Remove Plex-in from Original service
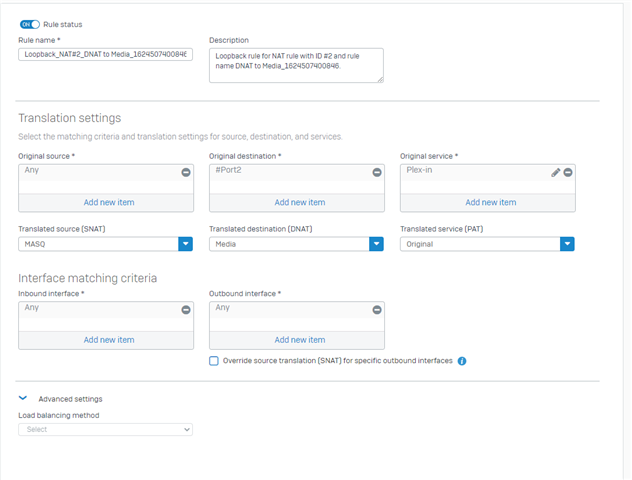 (x=568, y=172)
